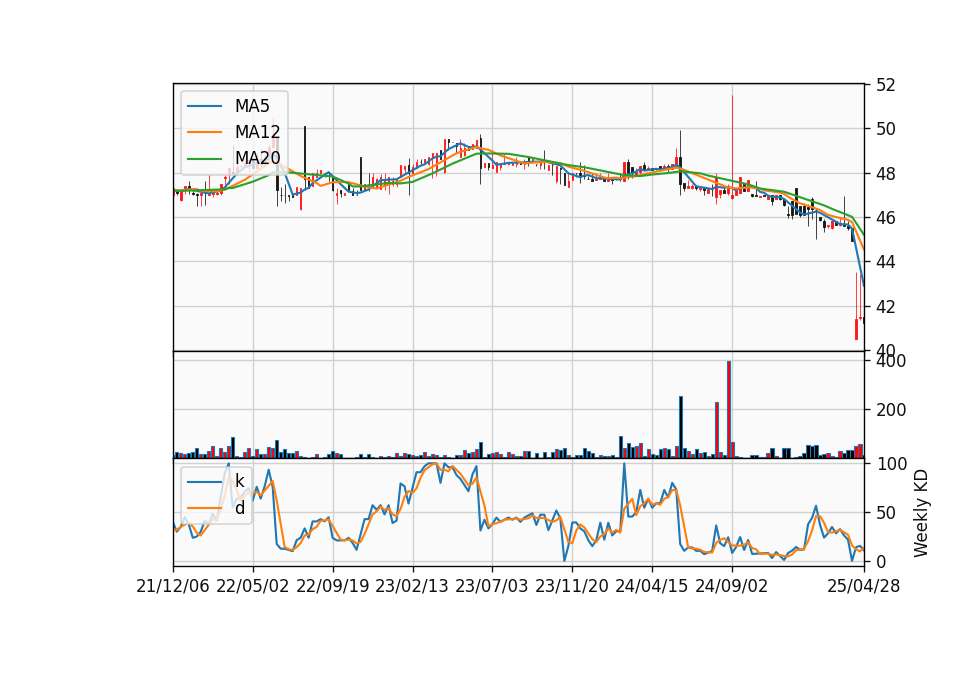Click the volume axis value 400
The width and height of the screenshot is (960, 690).
point(891,361)
